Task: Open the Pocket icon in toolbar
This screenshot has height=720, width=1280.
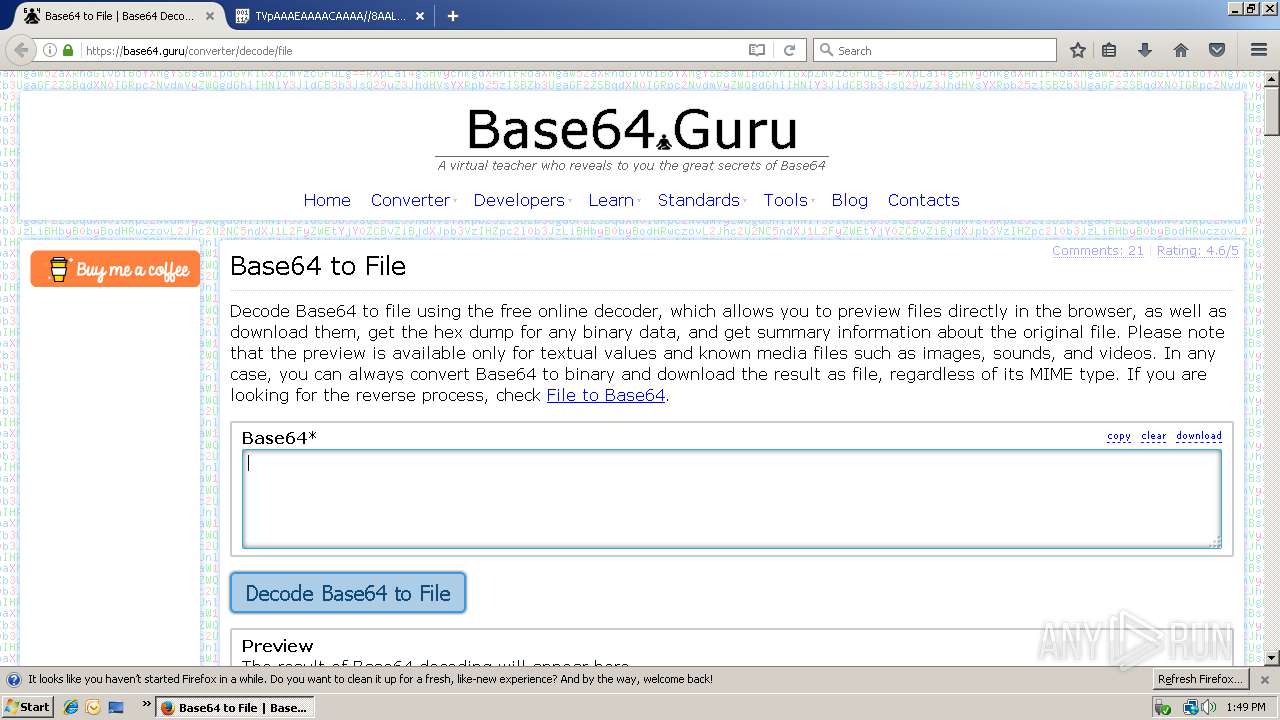Action: click(1217, 50)
